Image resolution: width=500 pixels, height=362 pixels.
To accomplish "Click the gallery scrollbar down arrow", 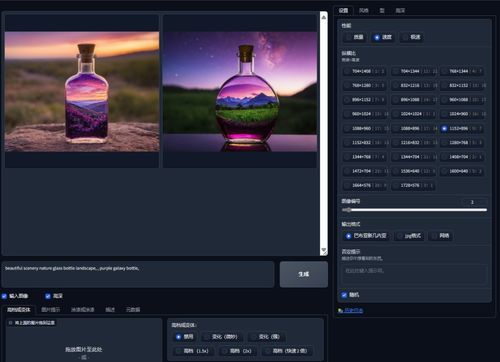I will [324, 250].
